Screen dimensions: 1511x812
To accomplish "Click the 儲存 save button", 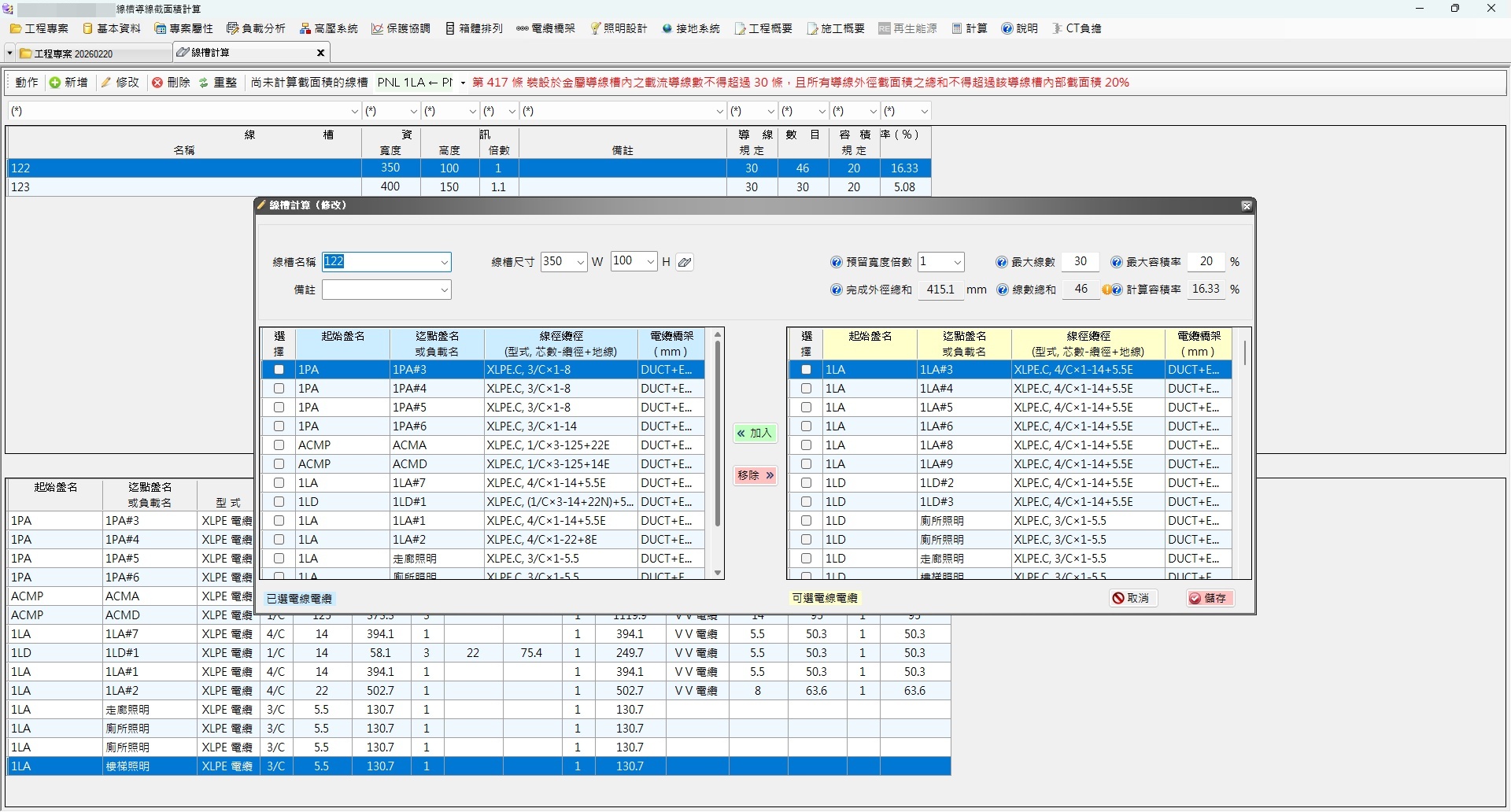I will [1209, 598].
